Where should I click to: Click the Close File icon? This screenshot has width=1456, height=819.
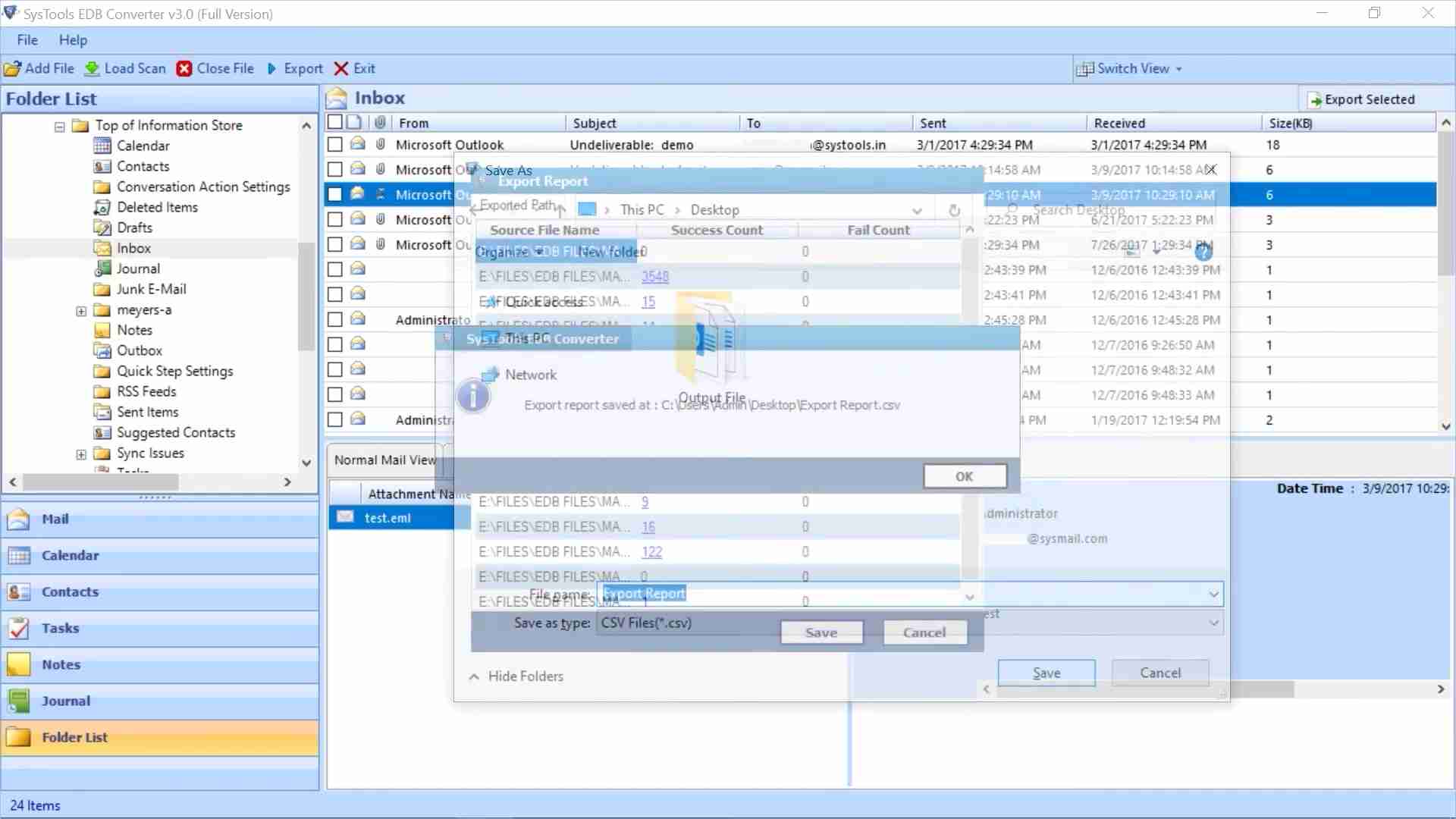184,68
